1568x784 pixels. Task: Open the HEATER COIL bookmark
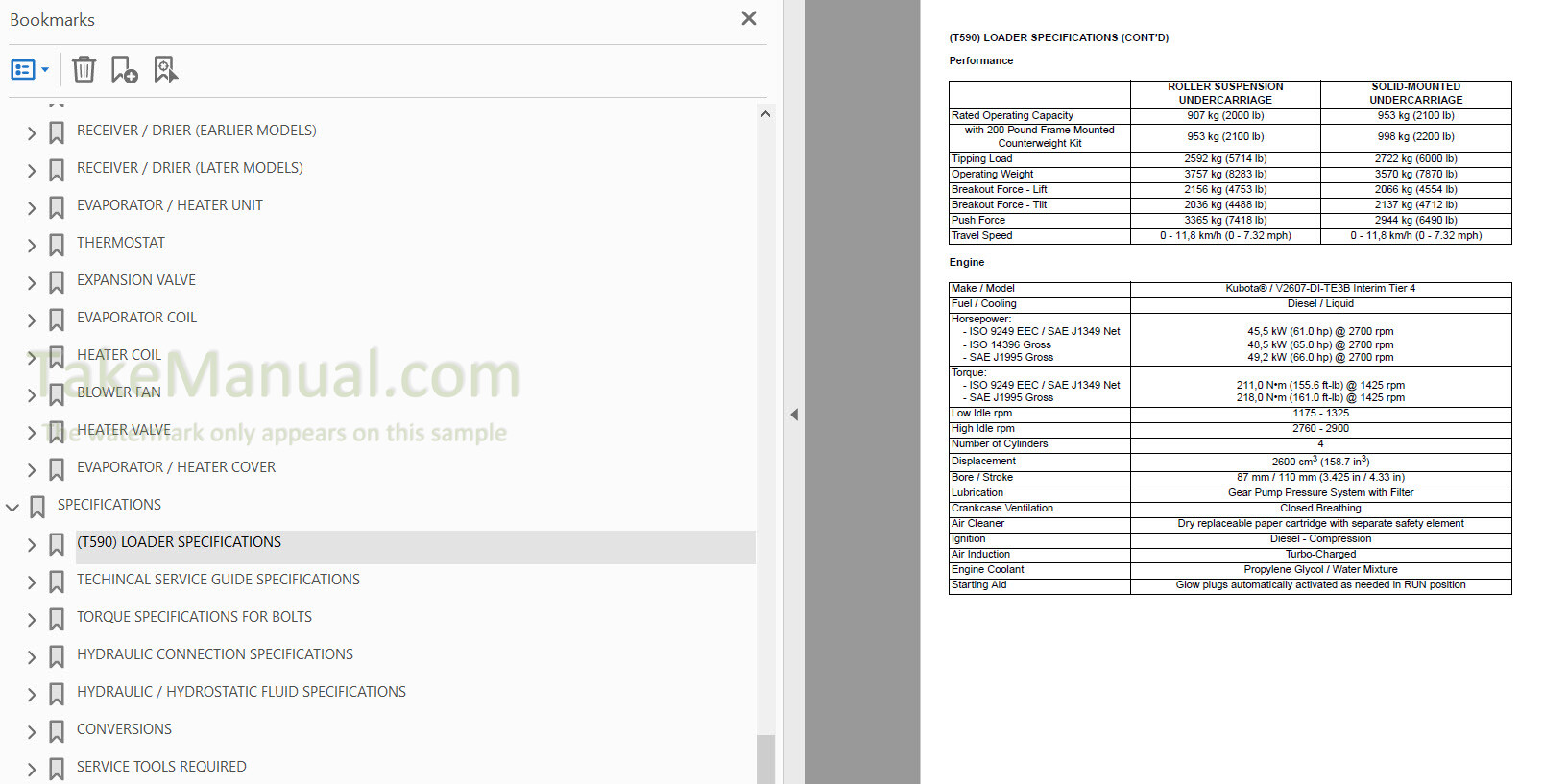click(119, 355)
